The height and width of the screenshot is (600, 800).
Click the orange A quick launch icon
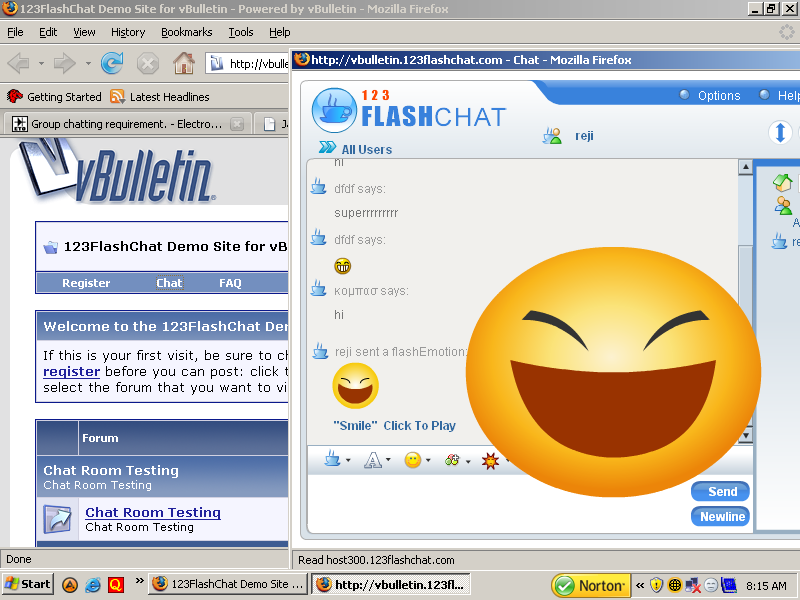(70, 585)
